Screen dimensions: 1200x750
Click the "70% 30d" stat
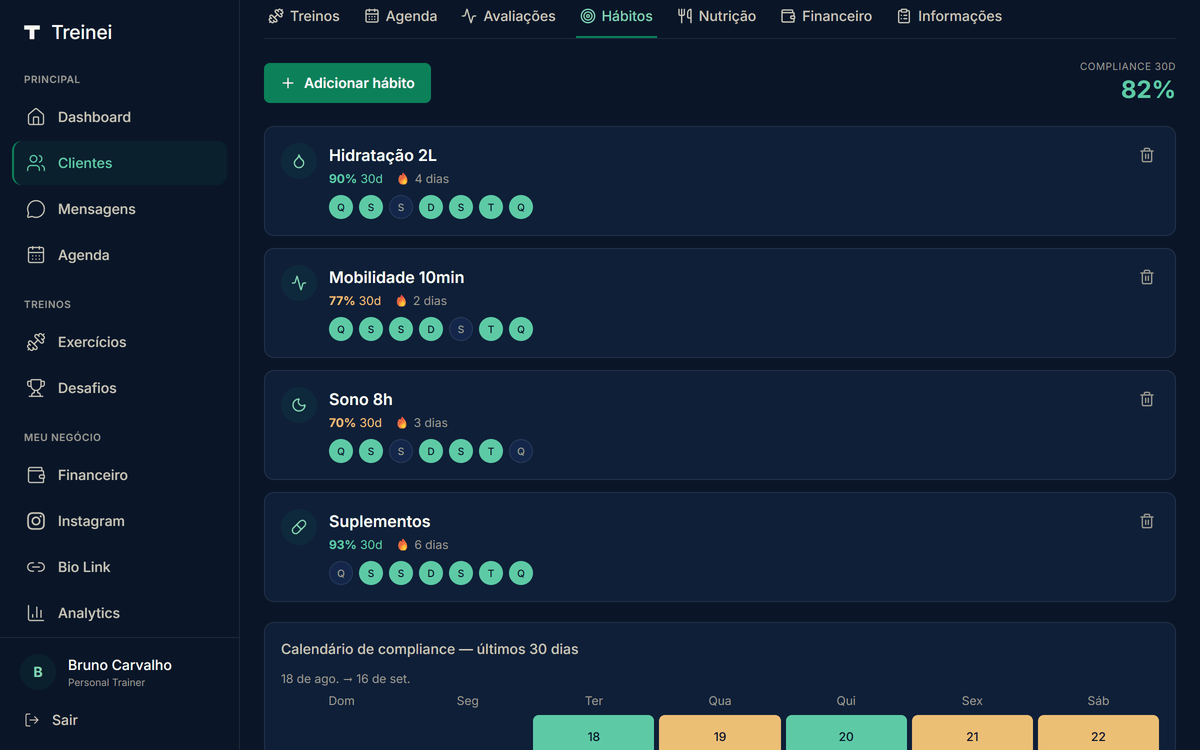click(x=355, y=423)
